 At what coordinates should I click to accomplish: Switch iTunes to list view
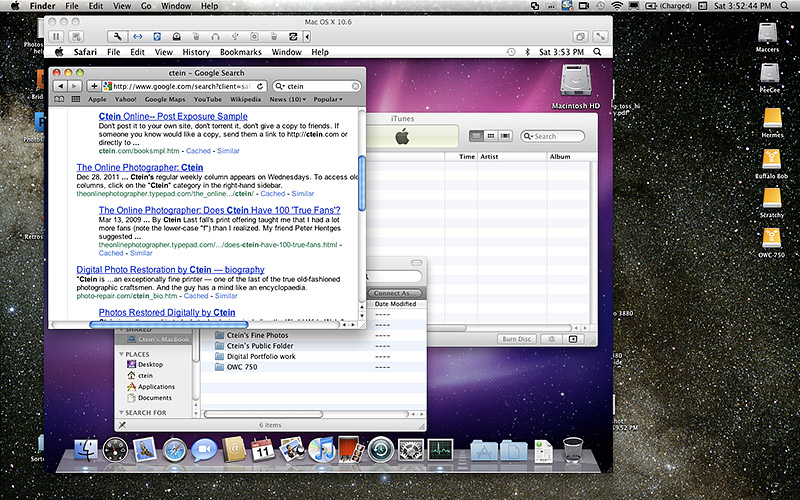pos(475,136)
